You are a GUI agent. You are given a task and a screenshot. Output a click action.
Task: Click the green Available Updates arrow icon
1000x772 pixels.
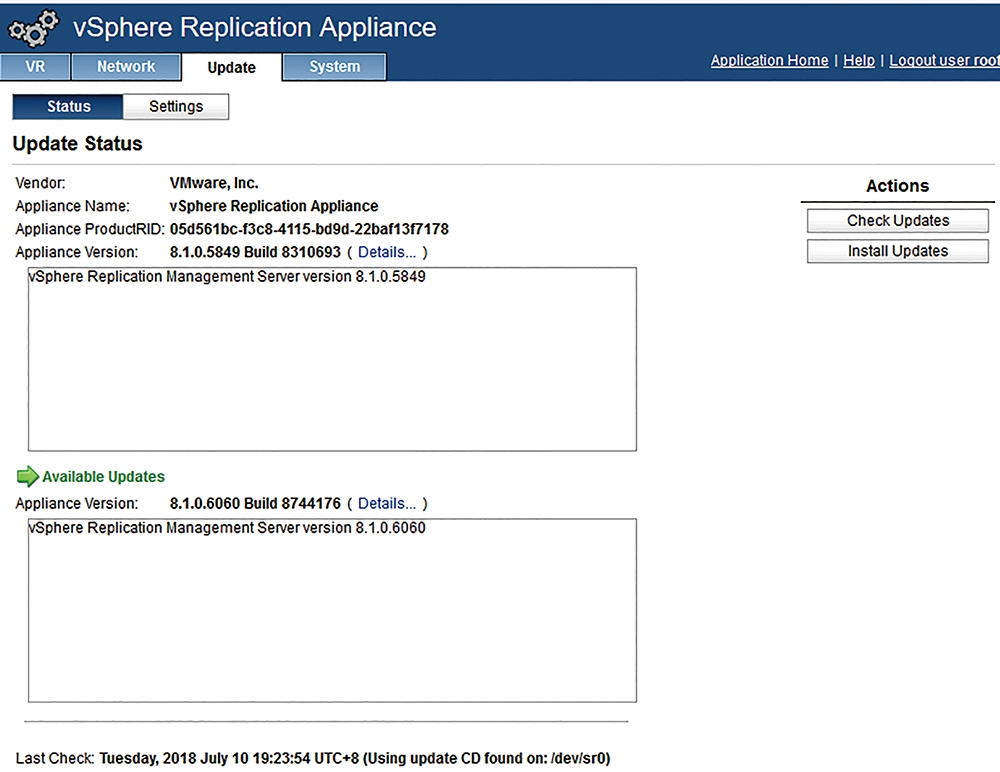[x=27, y=476]
